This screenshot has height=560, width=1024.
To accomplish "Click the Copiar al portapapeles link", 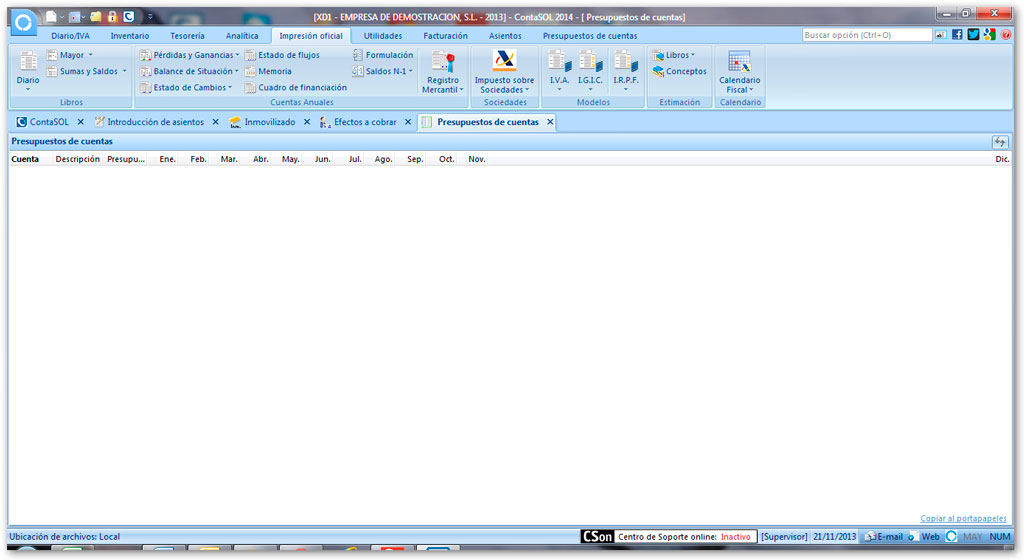I will (x=963, y=518).
